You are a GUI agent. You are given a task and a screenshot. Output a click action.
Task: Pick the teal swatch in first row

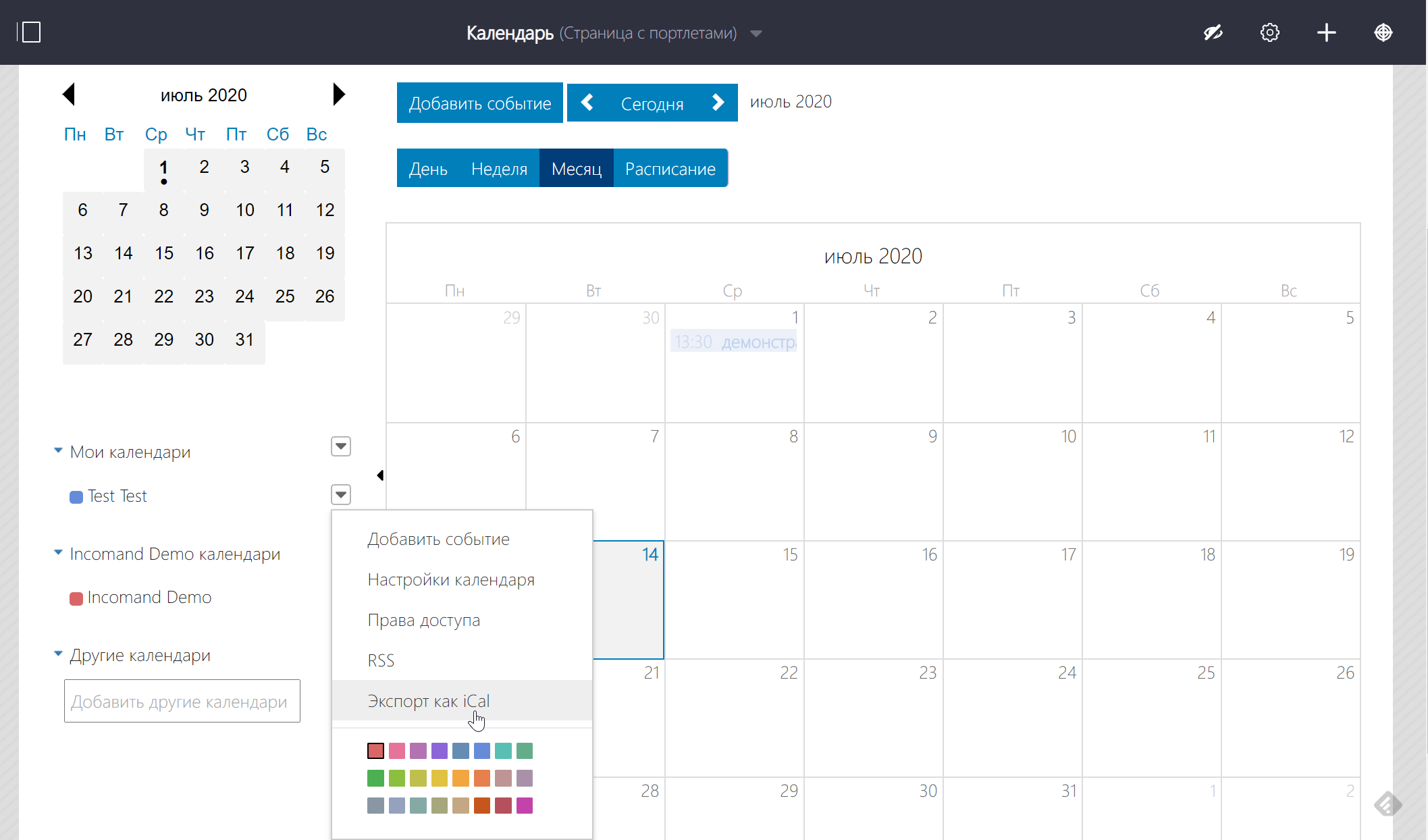[503, 751]
